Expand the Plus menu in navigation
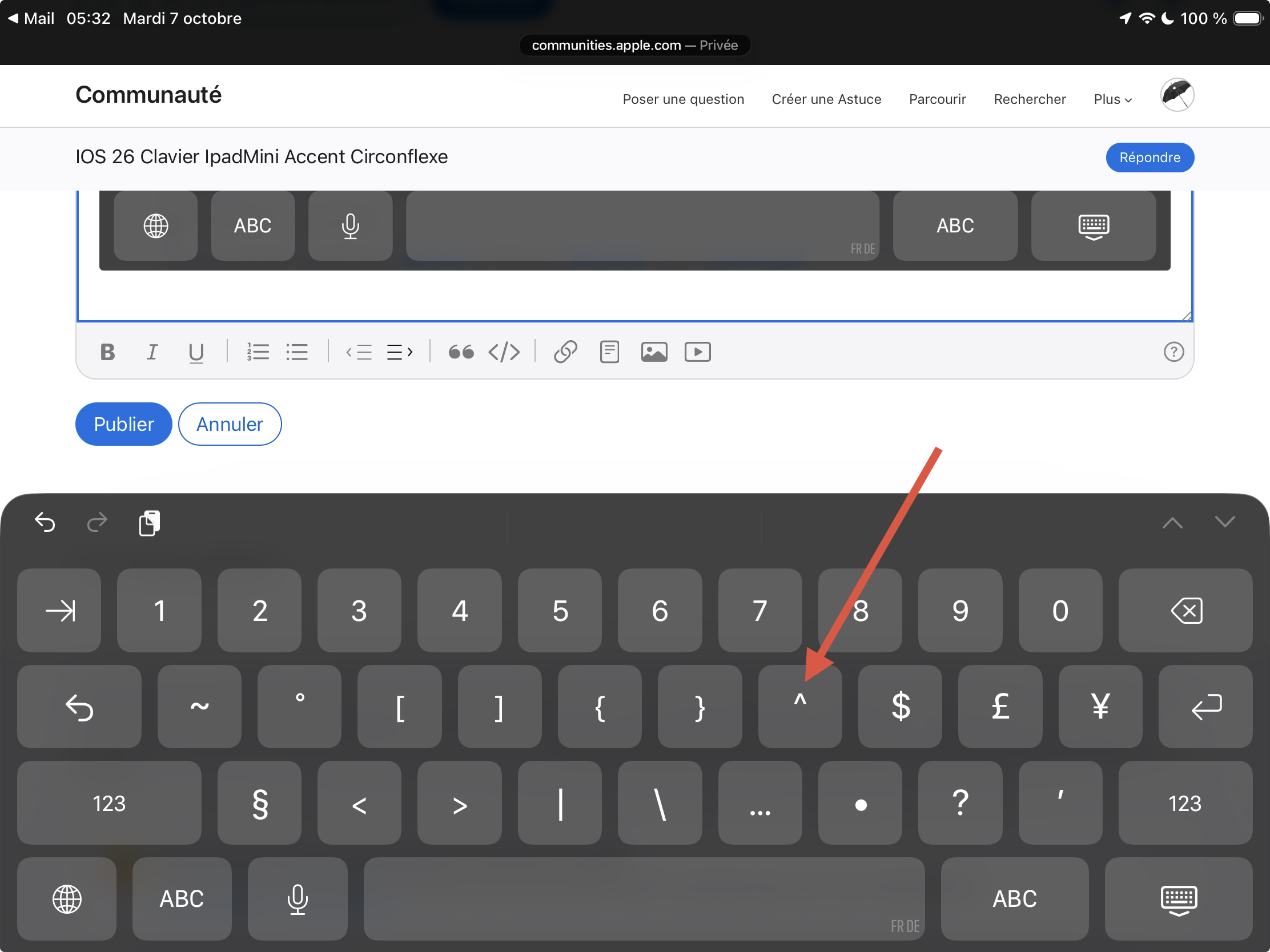1270x952 pixels. pyautogui.click(x=1112, y=99)
